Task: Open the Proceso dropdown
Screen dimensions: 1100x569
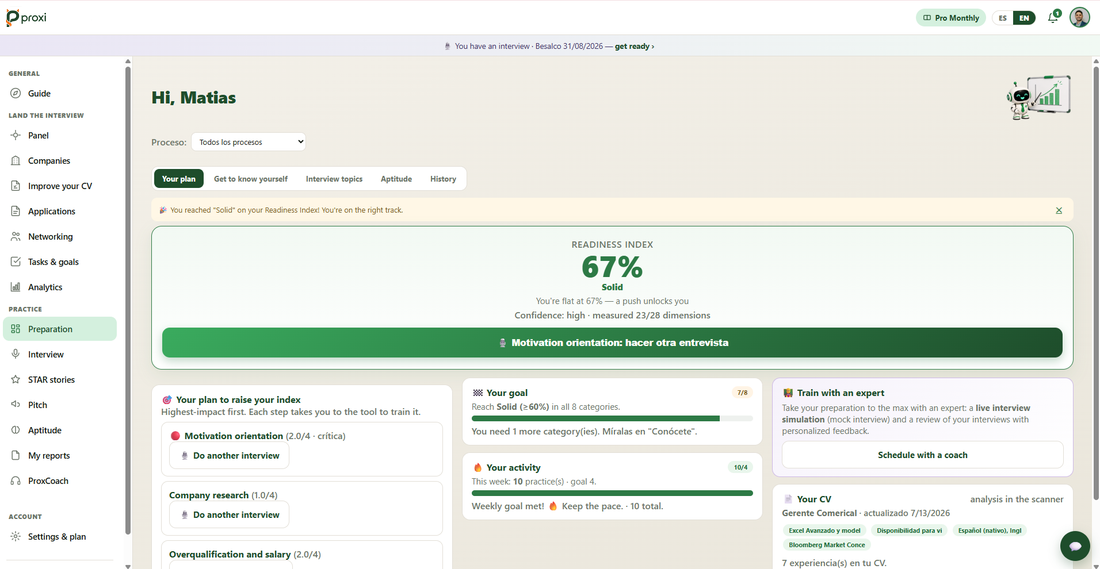Action: [248, 142]
